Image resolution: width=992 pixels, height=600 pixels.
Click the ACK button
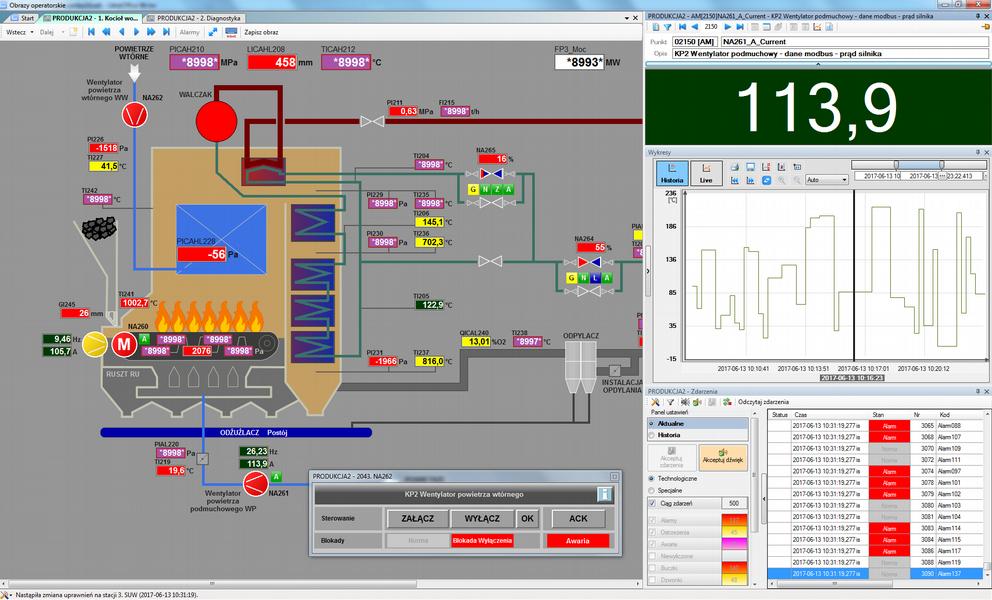(x=578, y=518)
